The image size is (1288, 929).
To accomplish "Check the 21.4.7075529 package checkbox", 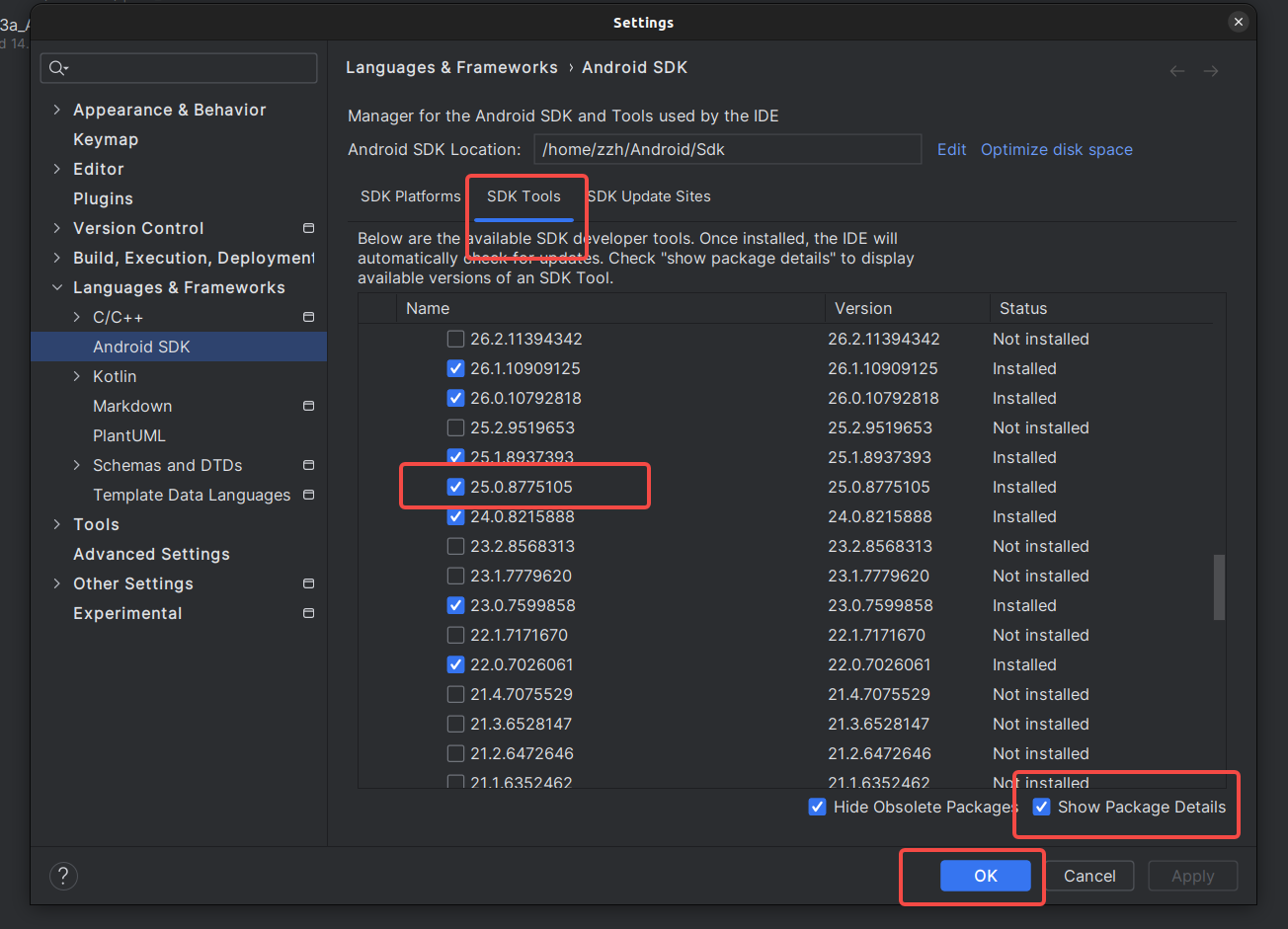I will pyautogui.click(x=455, y=694).
